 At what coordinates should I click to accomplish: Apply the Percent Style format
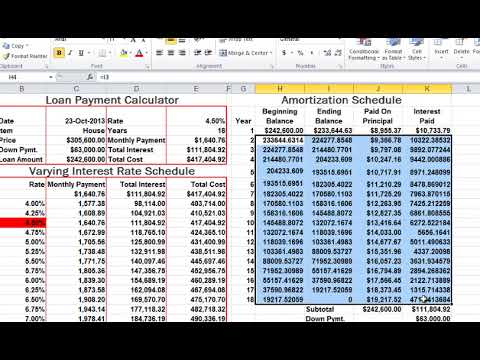pos(300,53)
